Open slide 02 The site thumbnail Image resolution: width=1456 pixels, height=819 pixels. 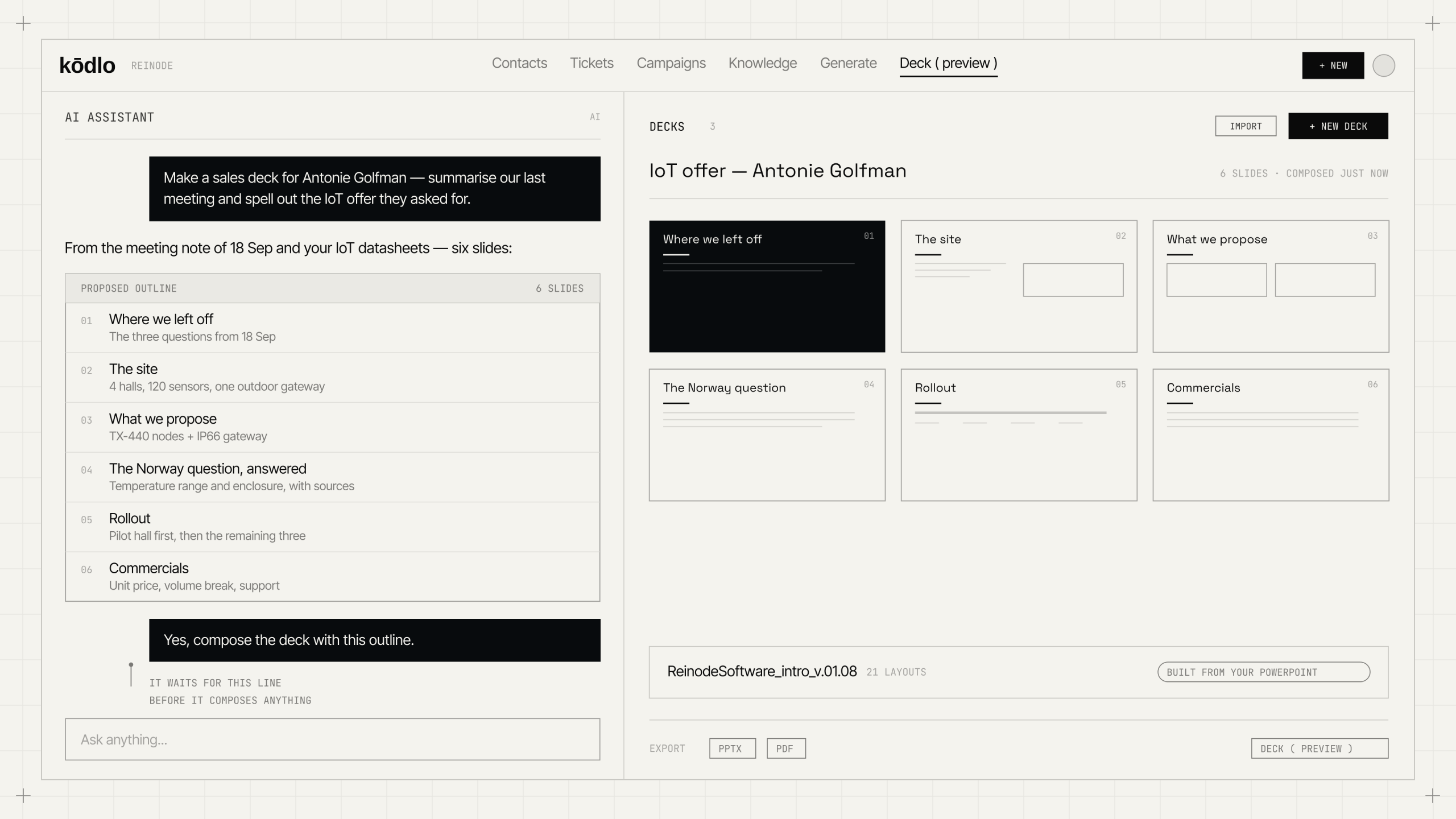[1019, 287]
